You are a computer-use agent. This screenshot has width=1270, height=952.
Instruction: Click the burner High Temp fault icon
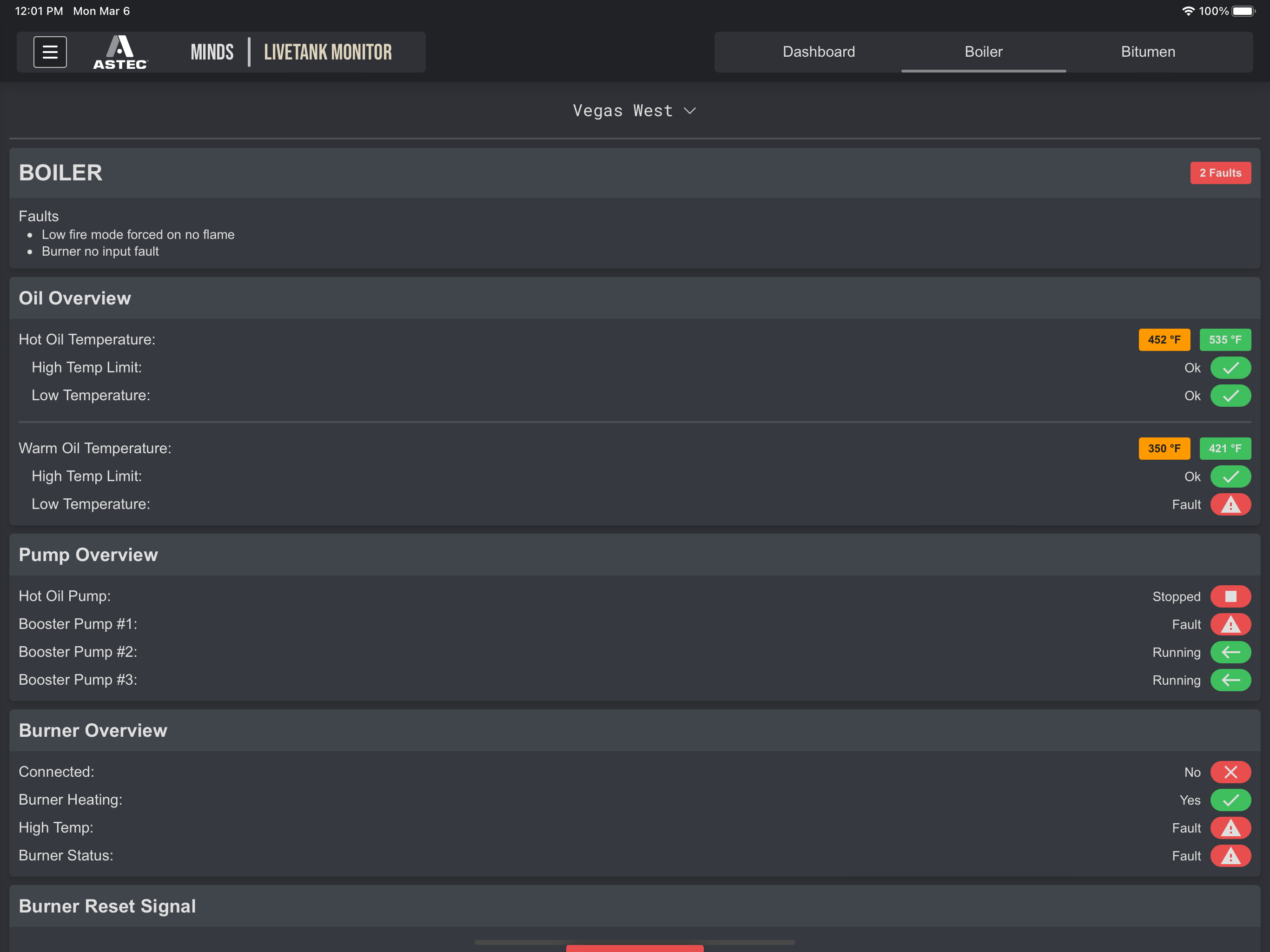[1230, 828]
